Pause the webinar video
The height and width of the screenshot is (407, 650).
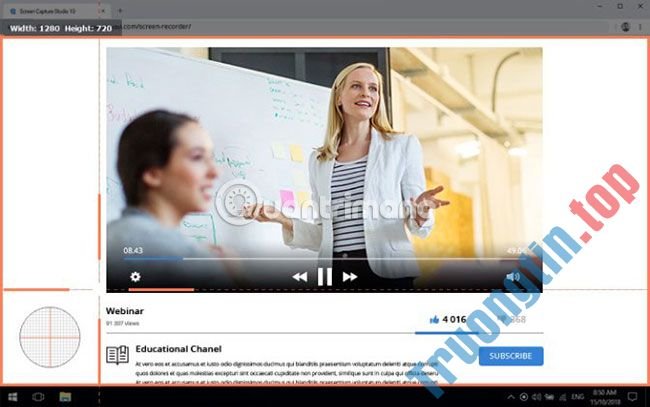tap(325, 276)
